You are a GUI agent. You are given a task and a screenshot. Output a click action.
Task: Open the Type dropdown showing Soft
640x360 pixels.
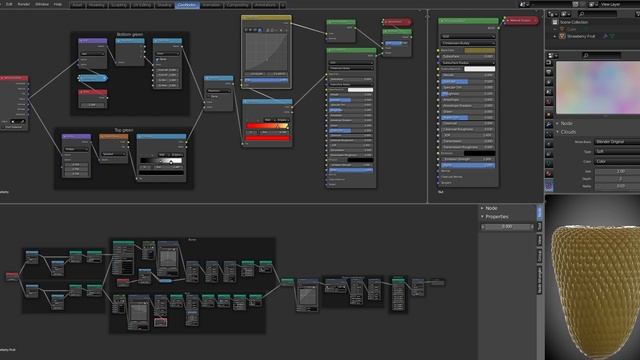[x=617, y=151]
